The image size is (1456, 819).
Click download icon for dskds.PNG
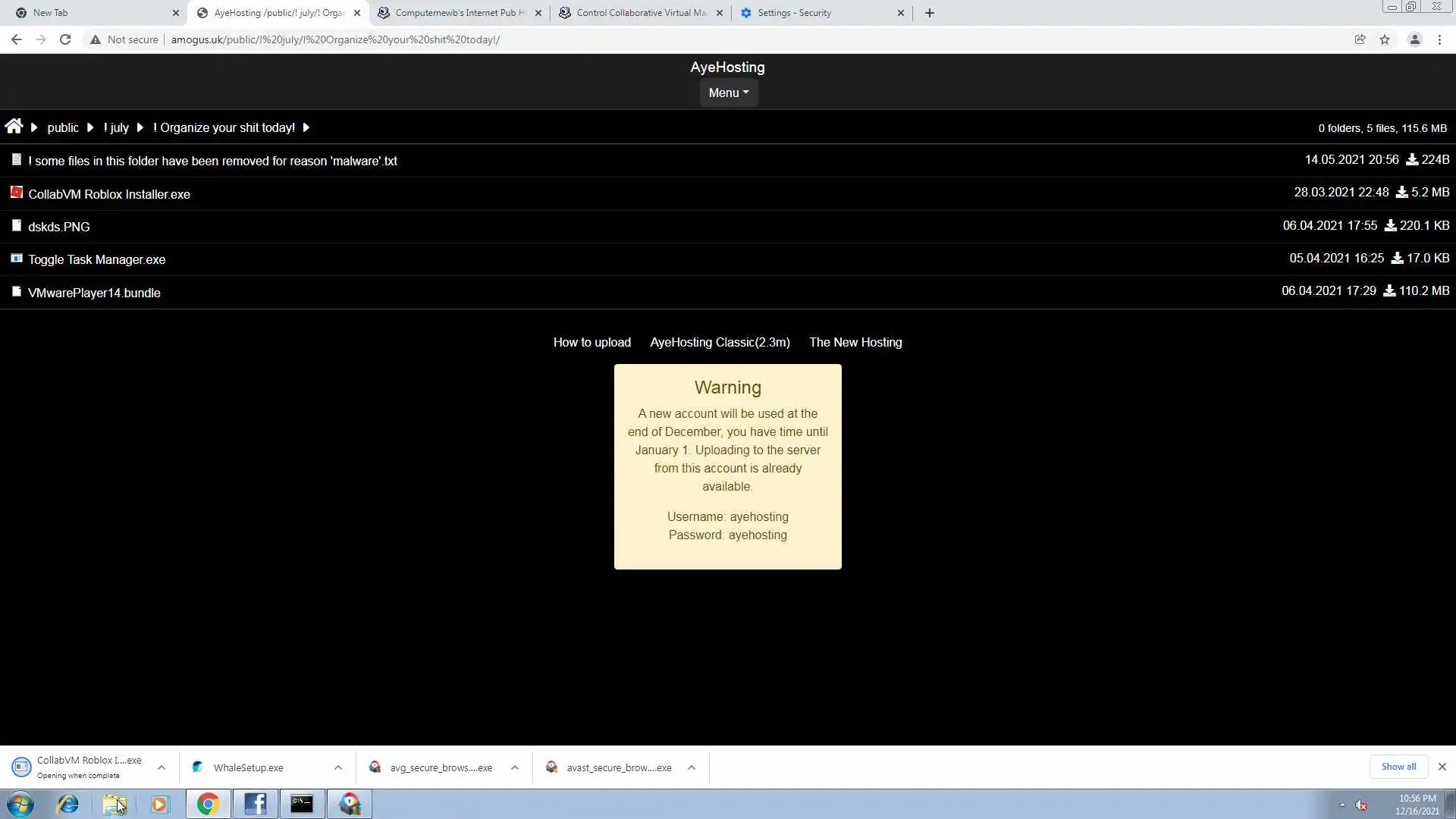tap(1390, 226)
